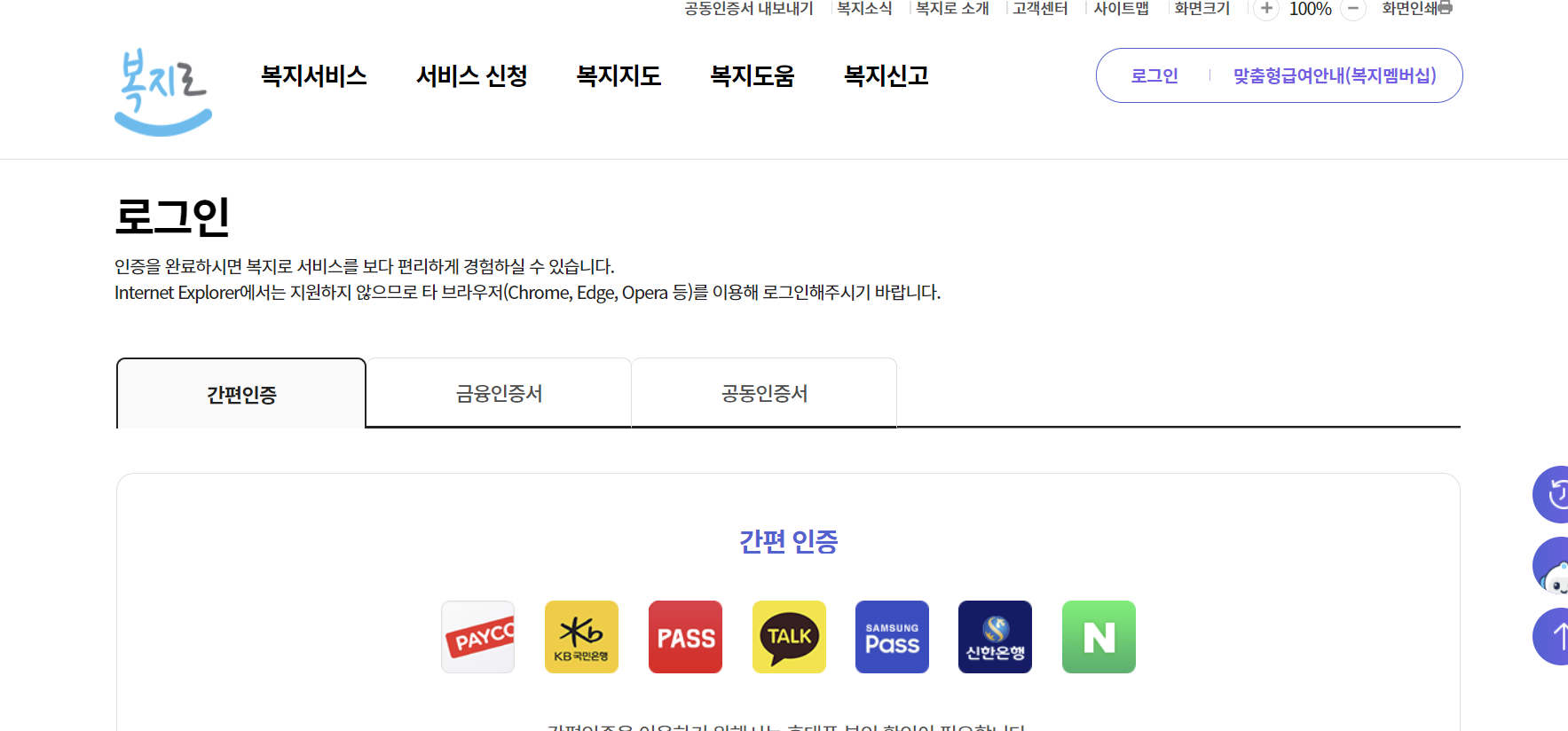Viewport: 1568px width, 731px height.
Task: Click the 로그인 link in header
Action: click(x=1154, y=75)
